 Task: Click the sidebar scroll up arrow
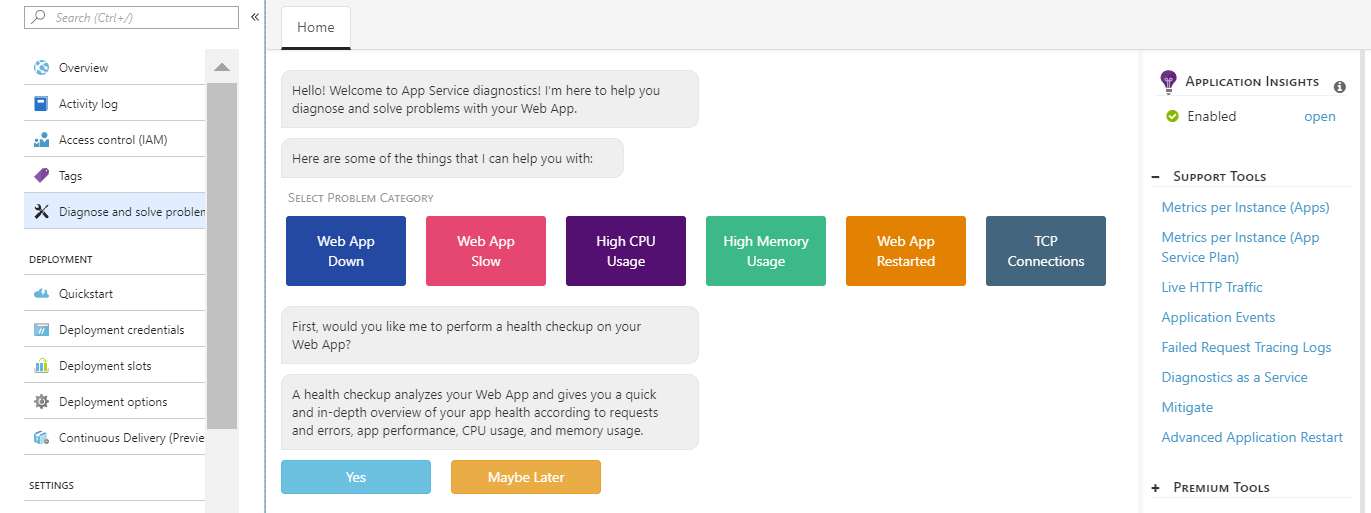point(222,67)
